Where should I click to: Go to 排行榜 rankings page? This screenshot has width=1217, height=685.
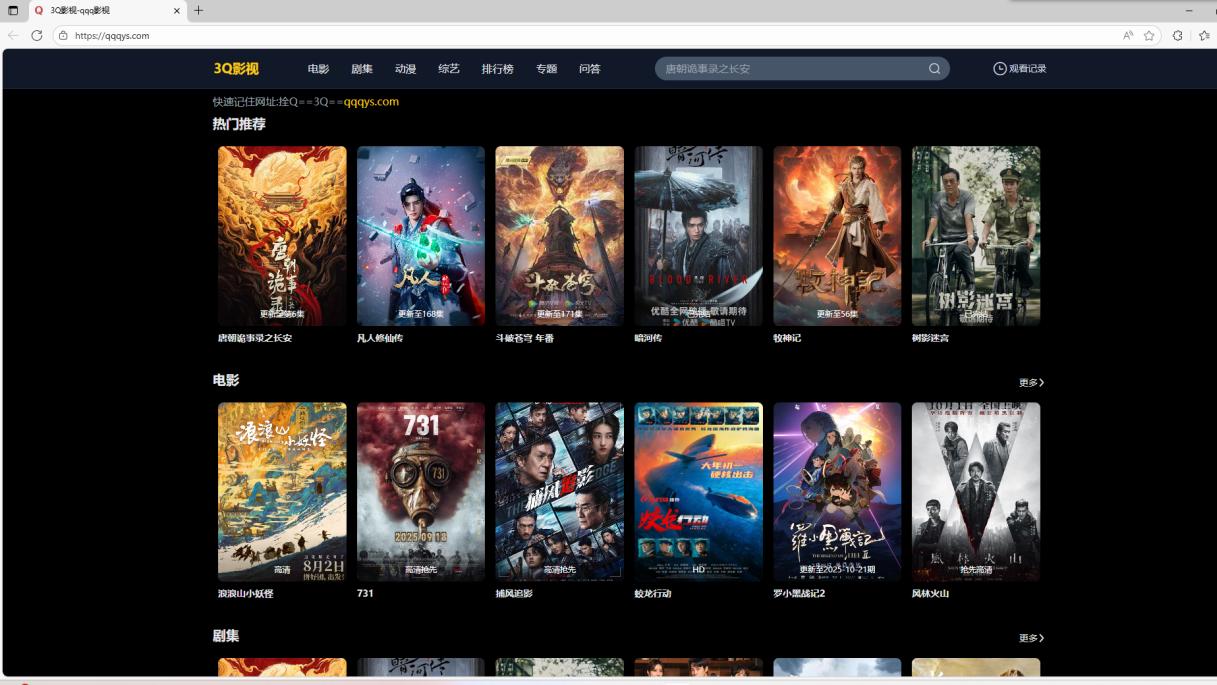497,69
